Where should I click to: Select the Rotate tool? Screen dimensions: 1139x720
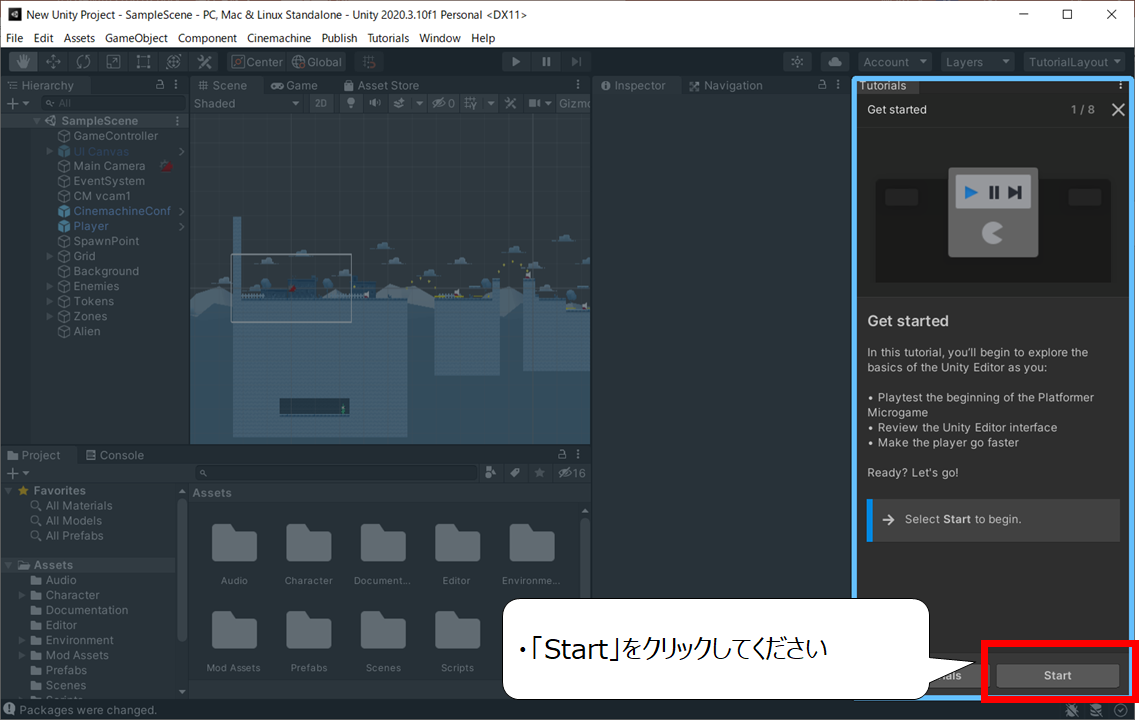(84, 62)
